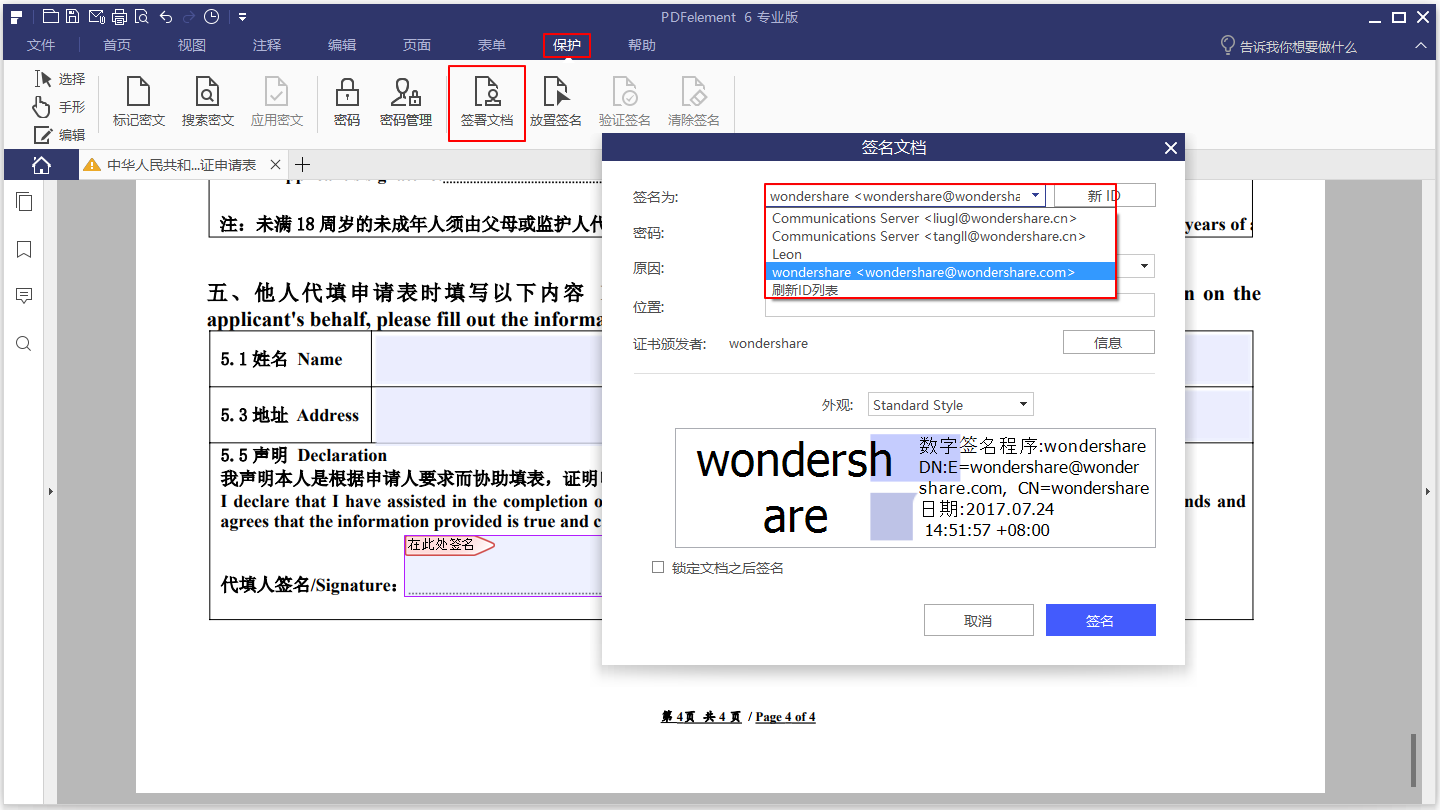Click the 5.1 姓名 Name form field
The width and height of the screenshot is (1440, 810).
(486, 359)
